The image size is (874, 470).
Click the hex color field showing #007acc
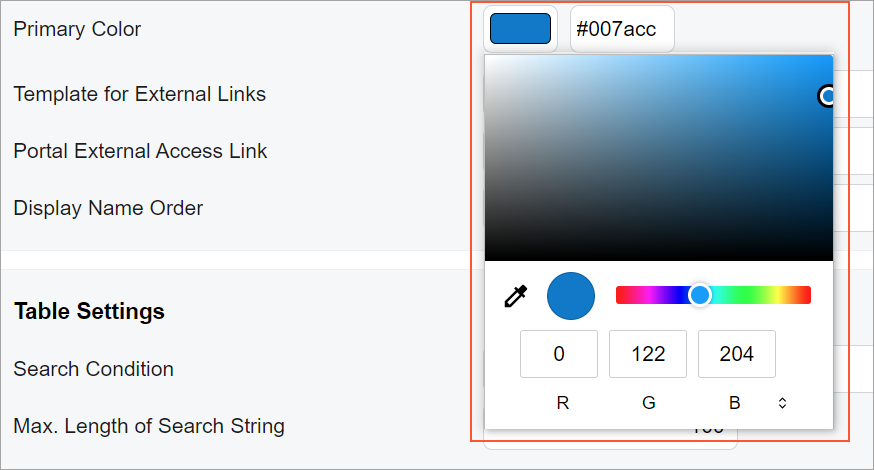621,29
